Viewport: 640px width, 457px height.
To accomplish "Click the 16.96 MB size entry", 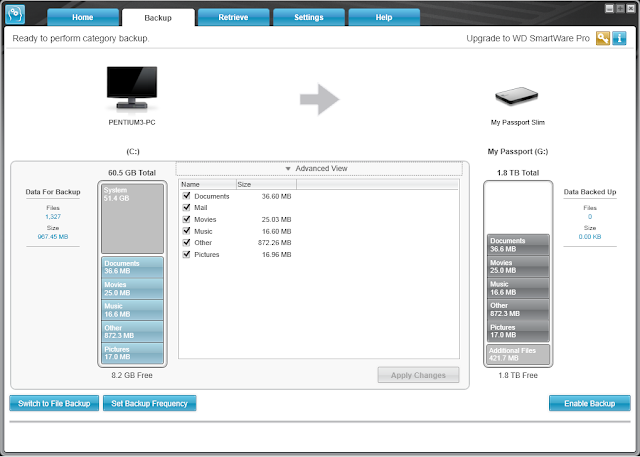I will 277,255.
